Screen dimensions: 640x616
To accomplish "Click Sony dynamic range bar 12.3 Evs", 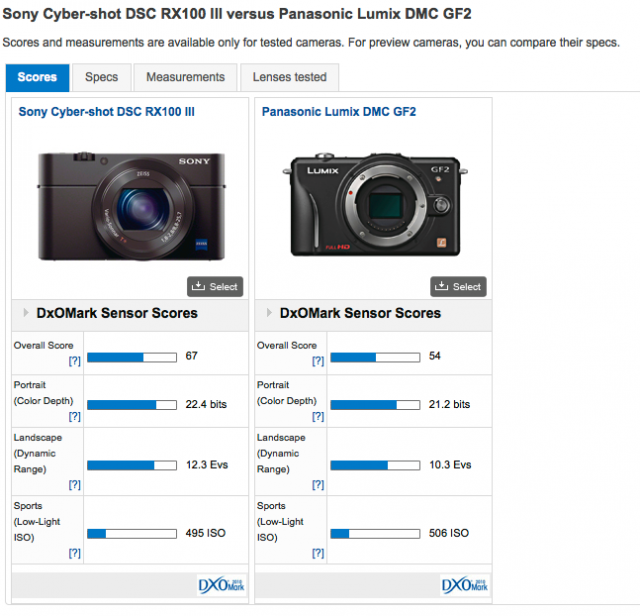I will click(x=132, y=465).
